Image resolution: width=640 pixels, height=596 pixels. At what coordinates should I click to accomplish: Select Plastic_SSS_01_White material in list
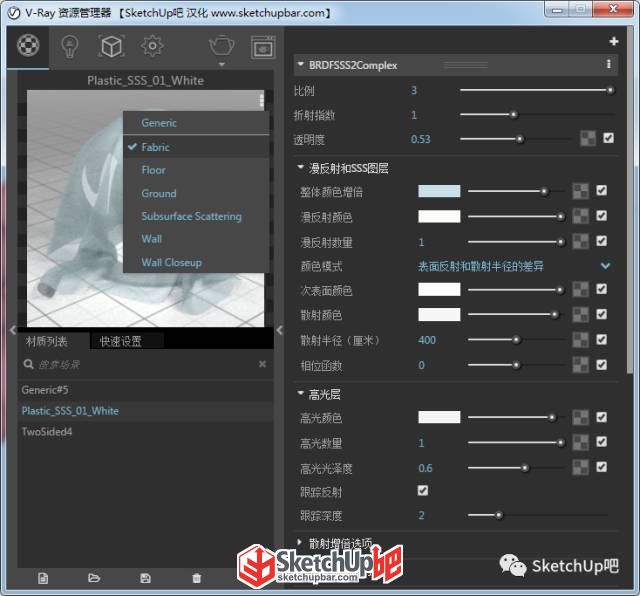click(145, 411)
